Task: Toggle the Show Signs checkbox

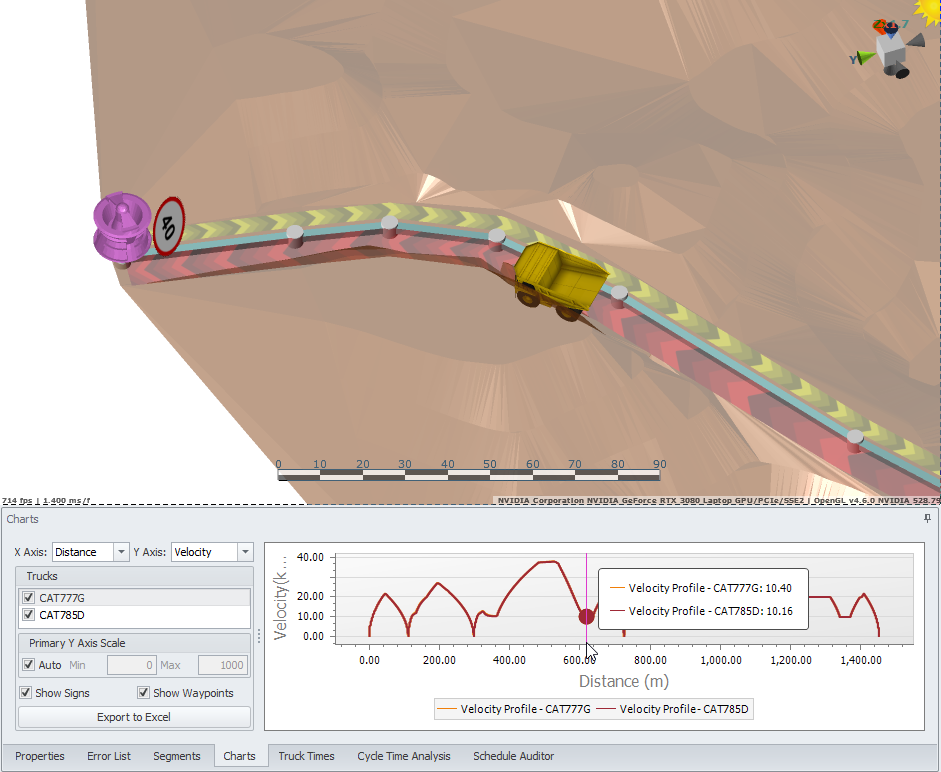Action: 26,693
